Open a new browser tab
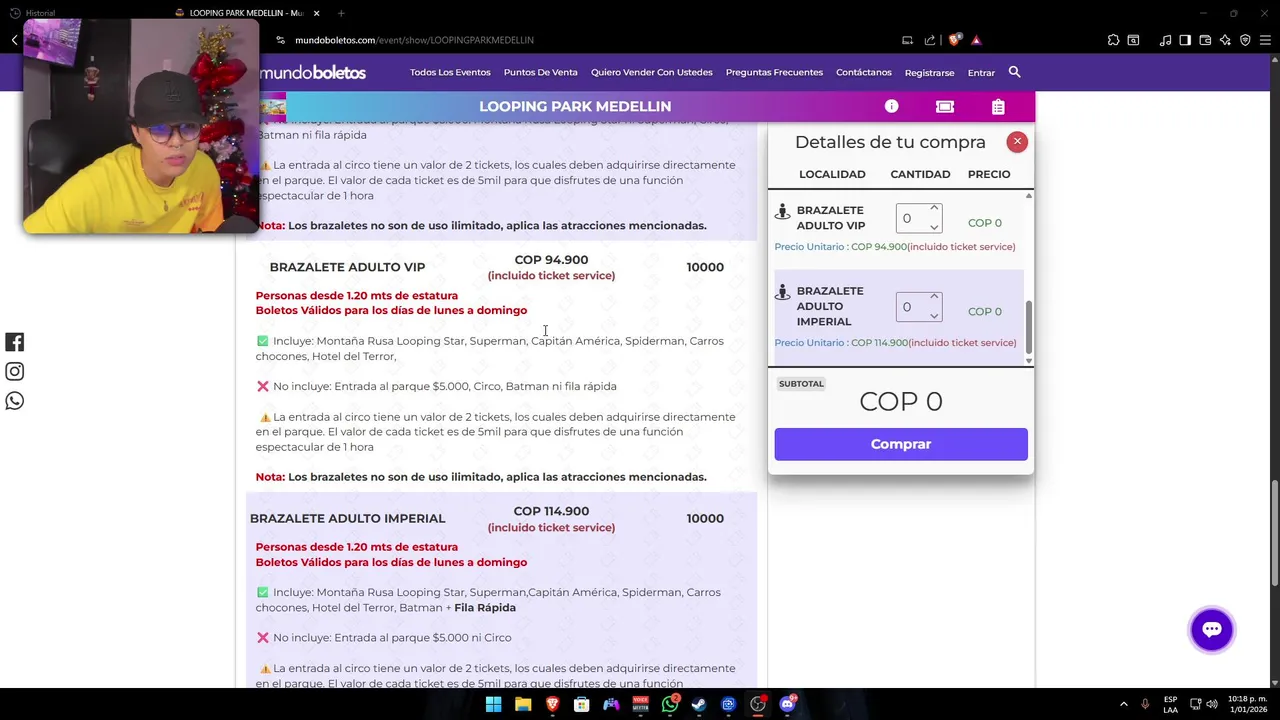 (x=341, y=13)
